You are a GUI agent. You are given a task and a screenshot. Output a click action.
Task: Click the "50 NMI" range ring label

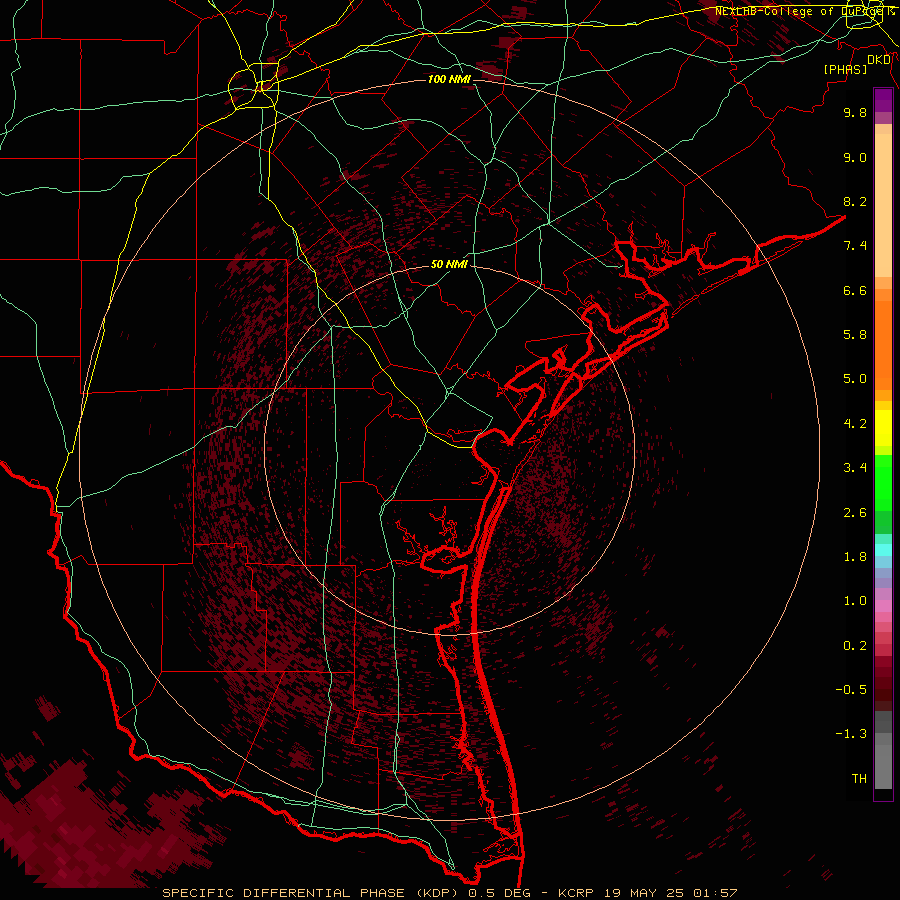point(449,264)
